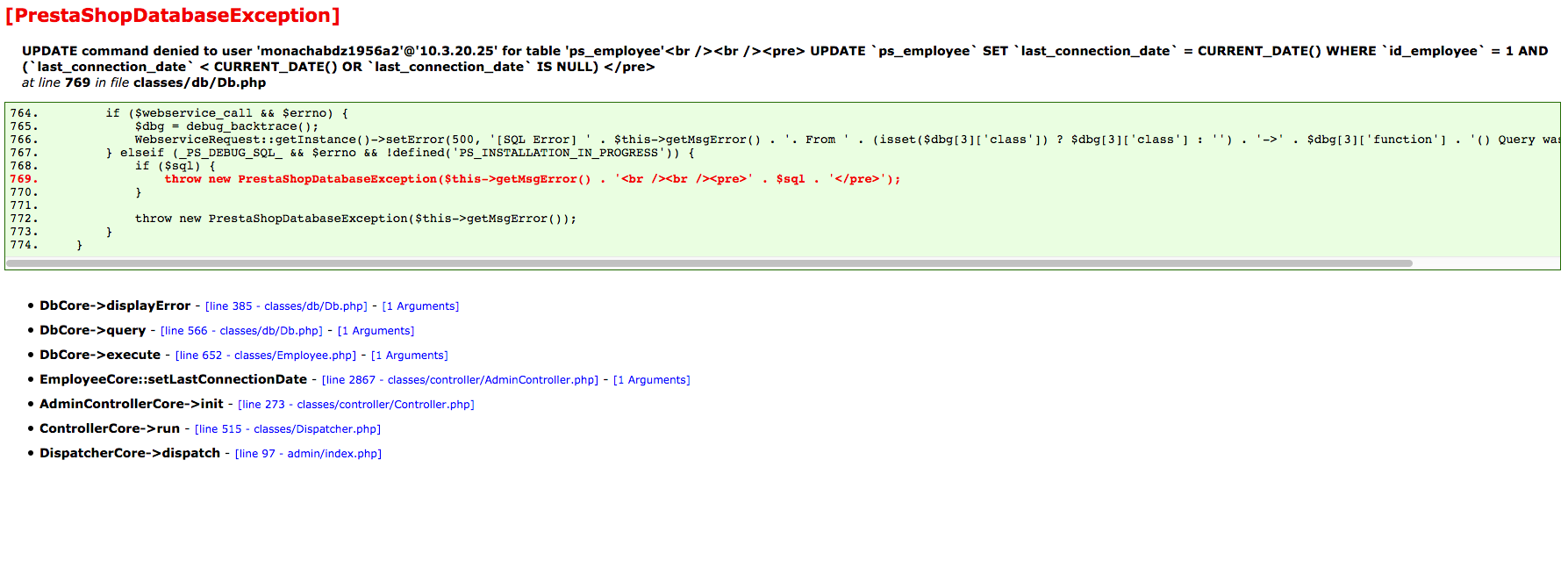Click the 'ControllerCore->run' stack entry text
This screenshot has height=575, width=1568.
point(110,428)
